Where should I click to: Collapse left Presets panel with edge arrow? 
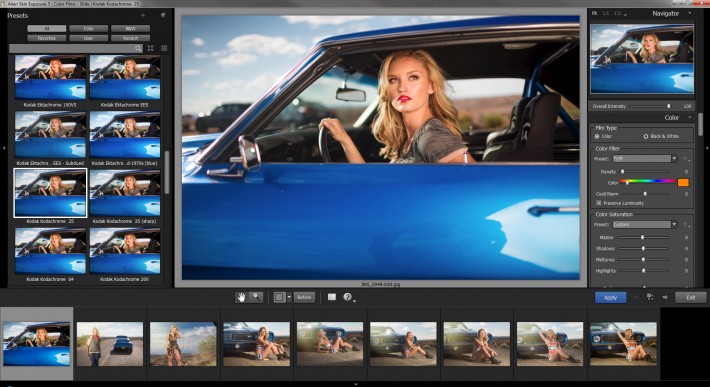pyautogui.click(x=4, y=148)
